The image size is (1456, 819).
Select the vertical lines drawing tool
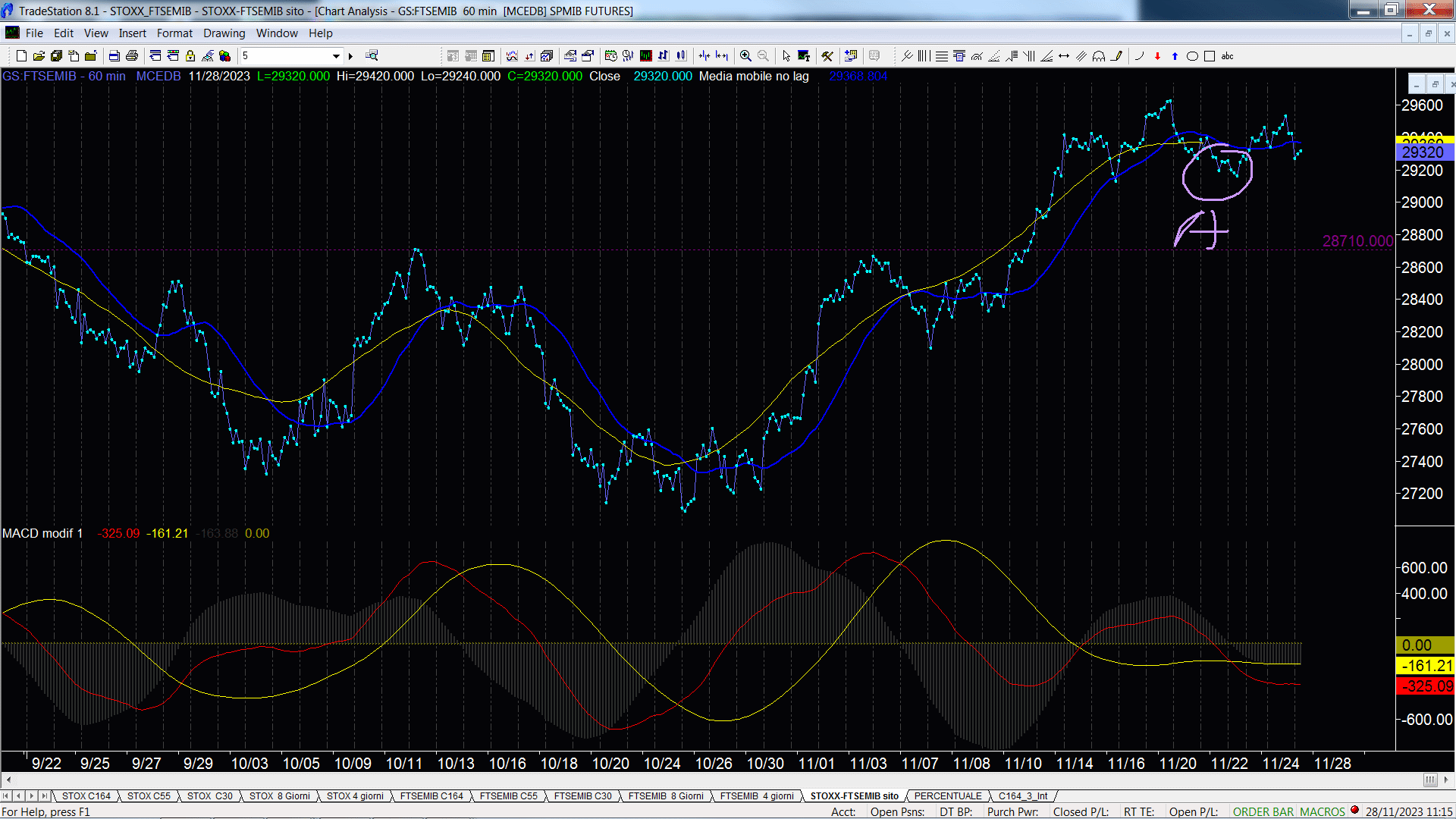tap(924, 56)
